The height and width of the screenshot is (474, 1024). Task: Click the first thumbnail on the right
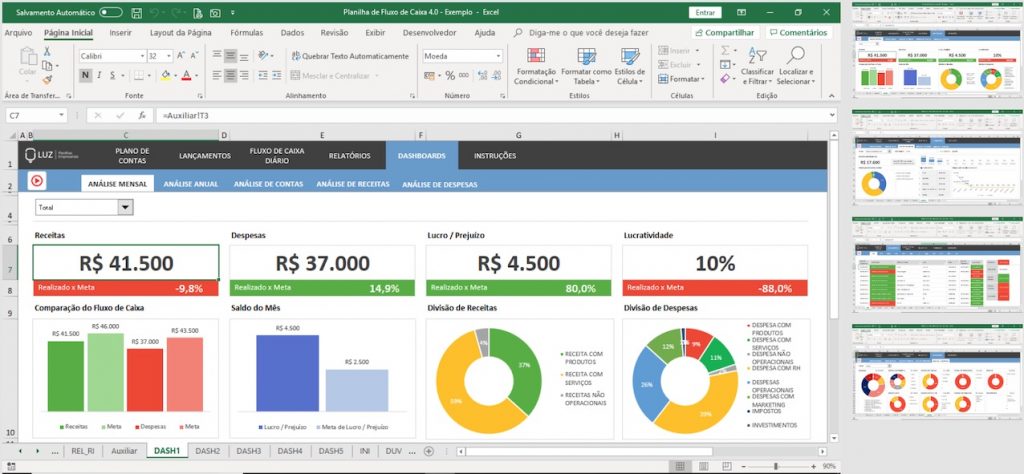938,48
